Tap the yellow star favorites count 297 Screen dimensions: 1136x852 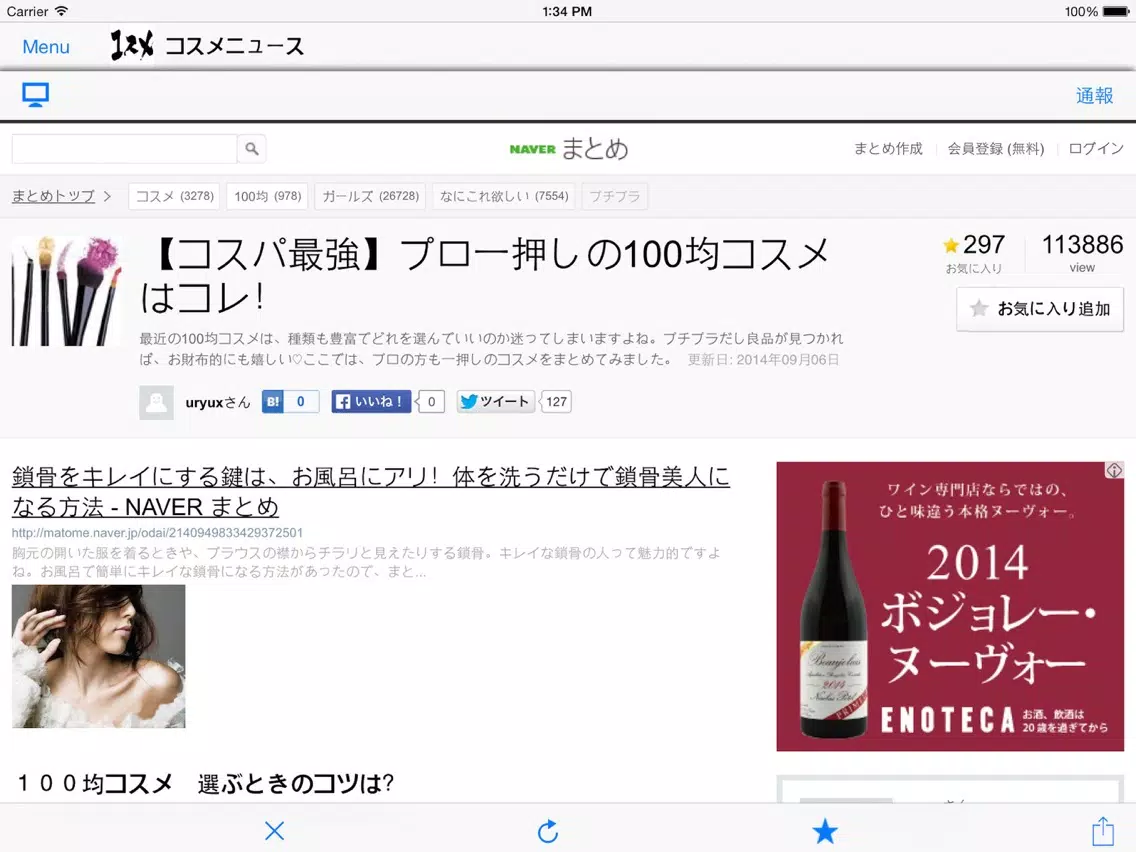point(974,246)
